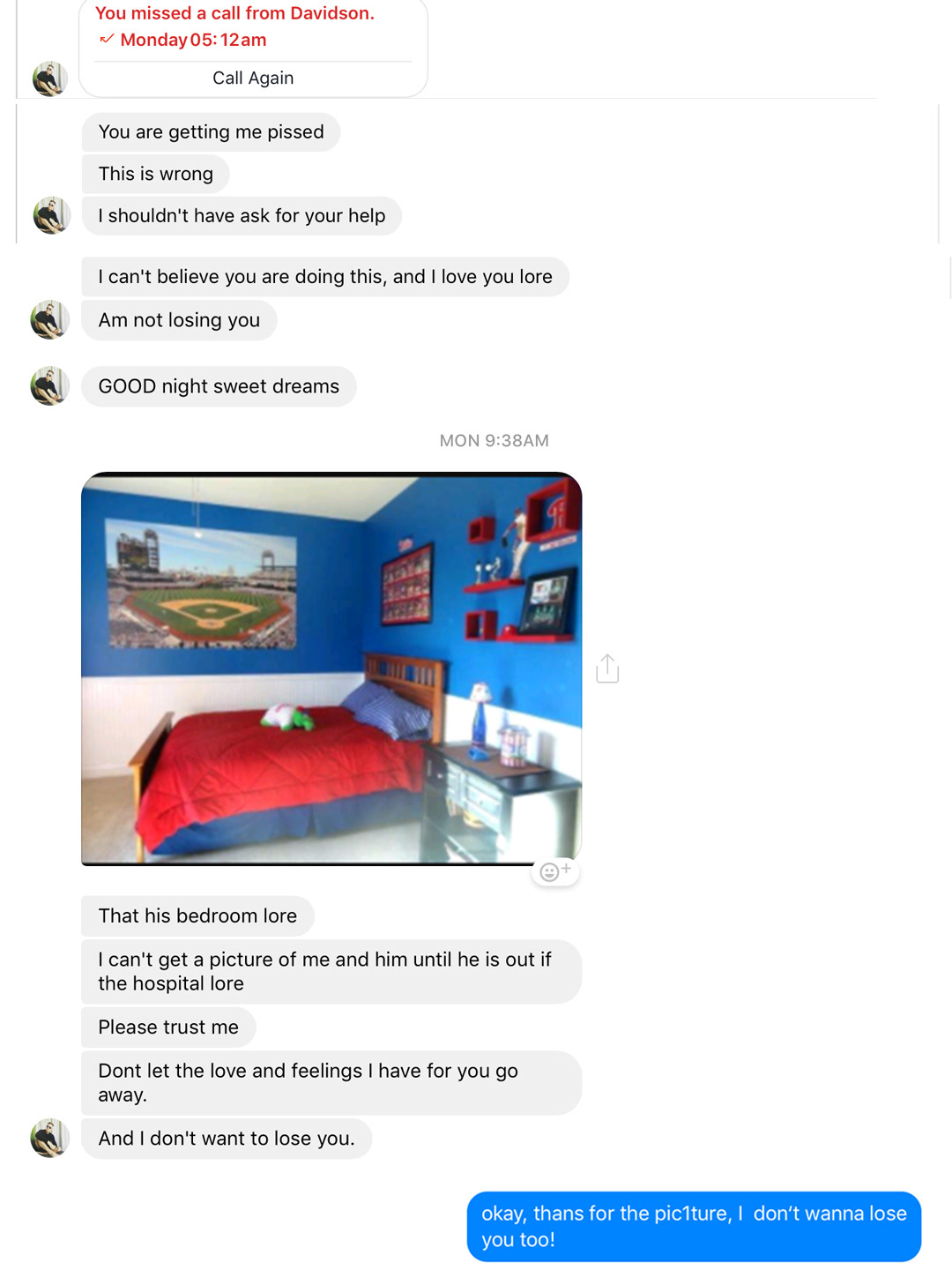Image resolution: width=952 pixels, height=1270 pixels.
Task: Select the "Dont let the love and feelings" message
Action: coord(331,1082)
